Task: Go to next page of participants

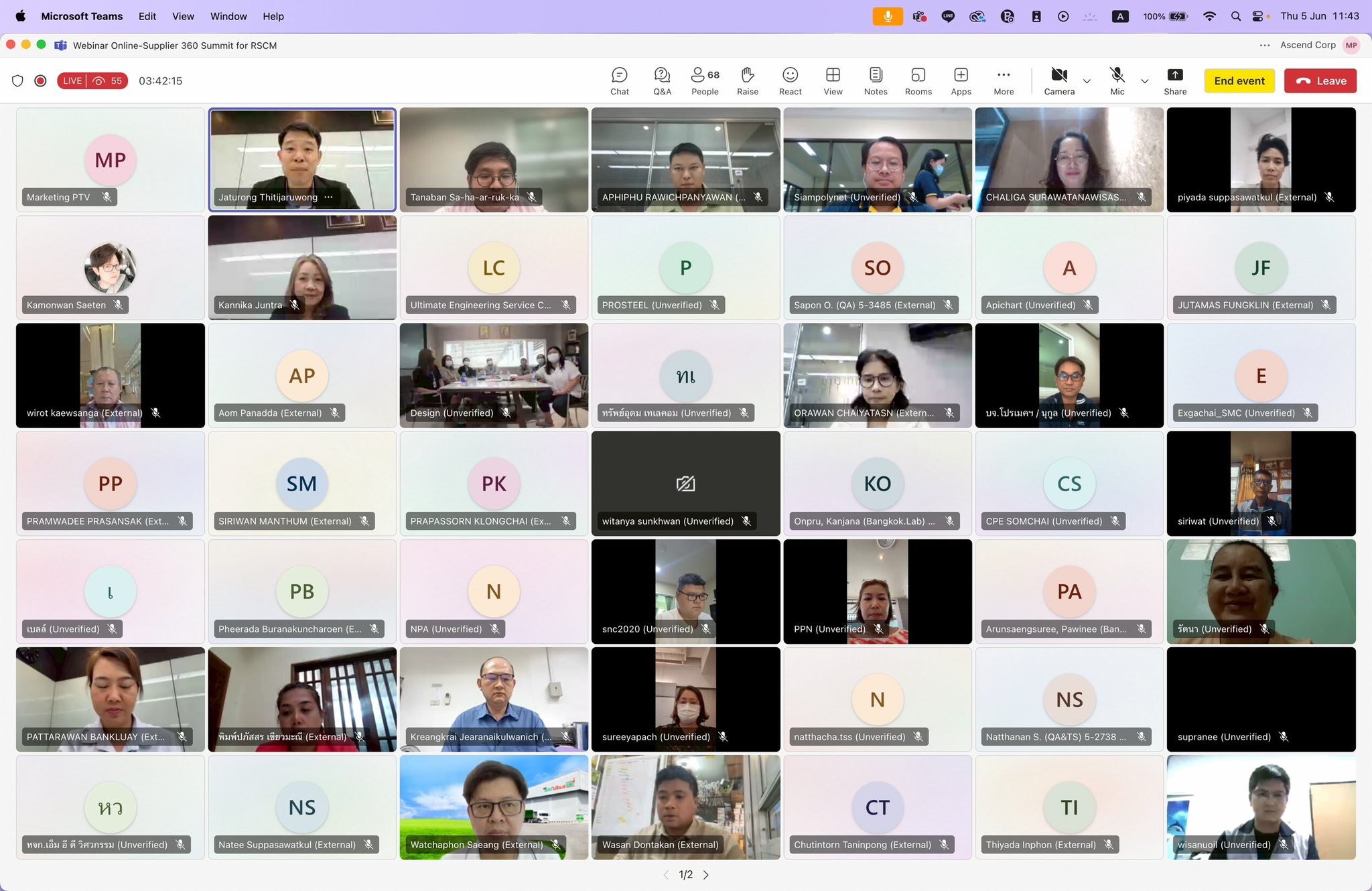Action: click(x=706, y=875)
